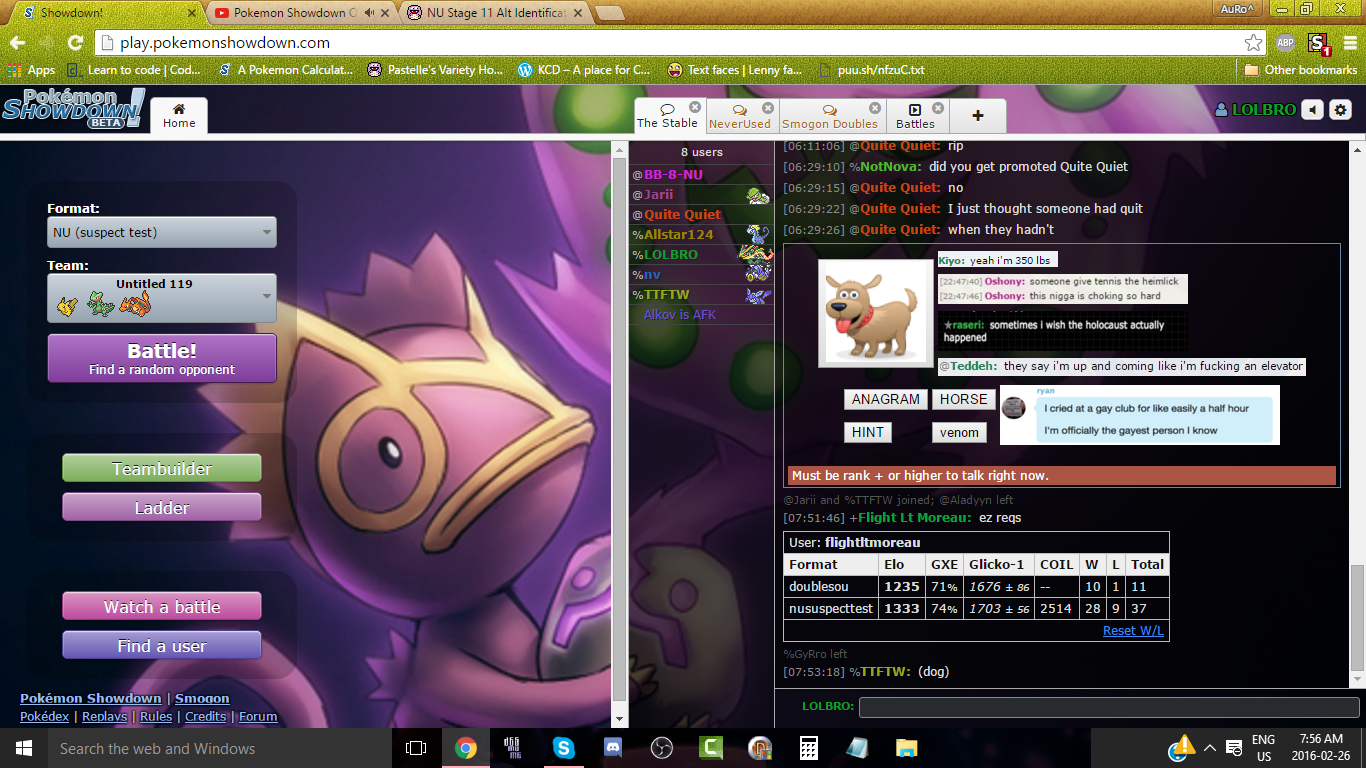Click Watch a battle button

click(x=162, y=606)
